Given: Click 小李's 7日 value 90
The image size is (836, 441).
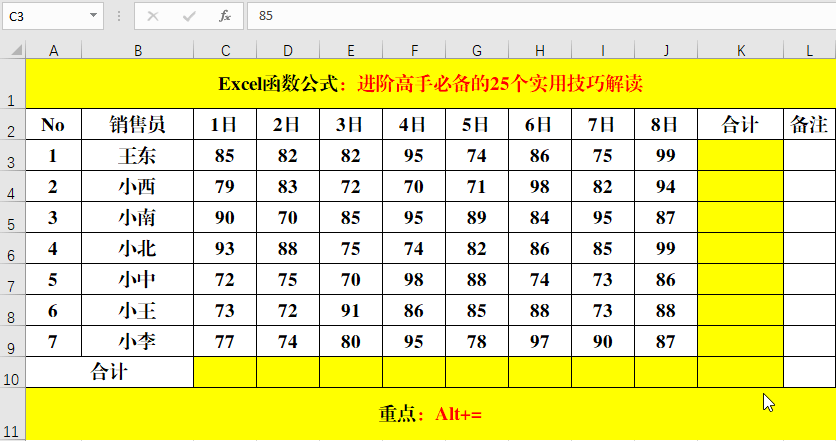Looking at the screenshot, I should click(602, 341).
